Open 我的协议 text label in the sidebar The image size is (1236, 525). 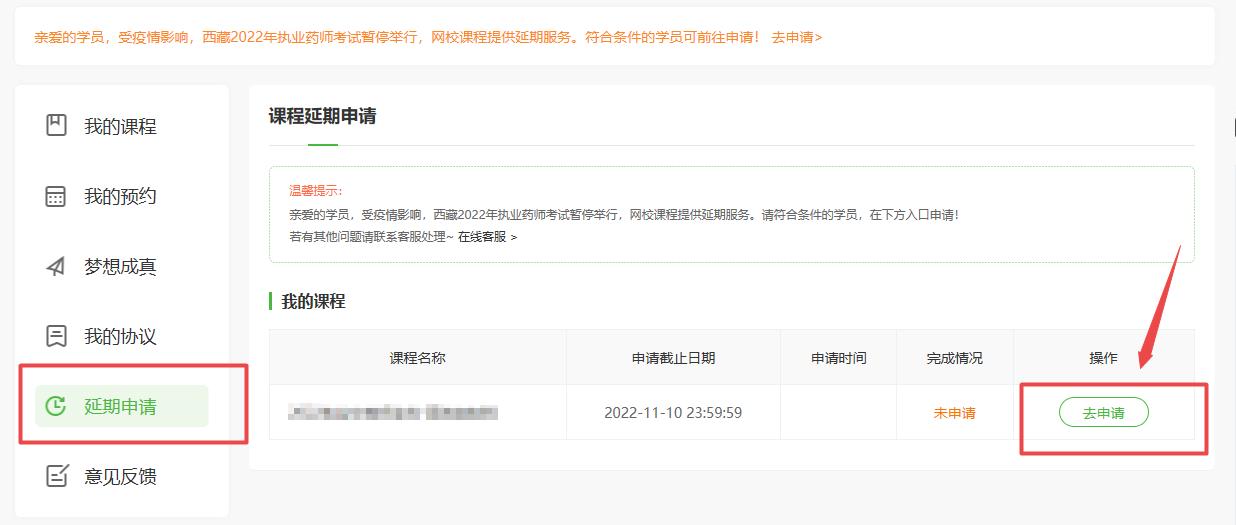[120, 337]
